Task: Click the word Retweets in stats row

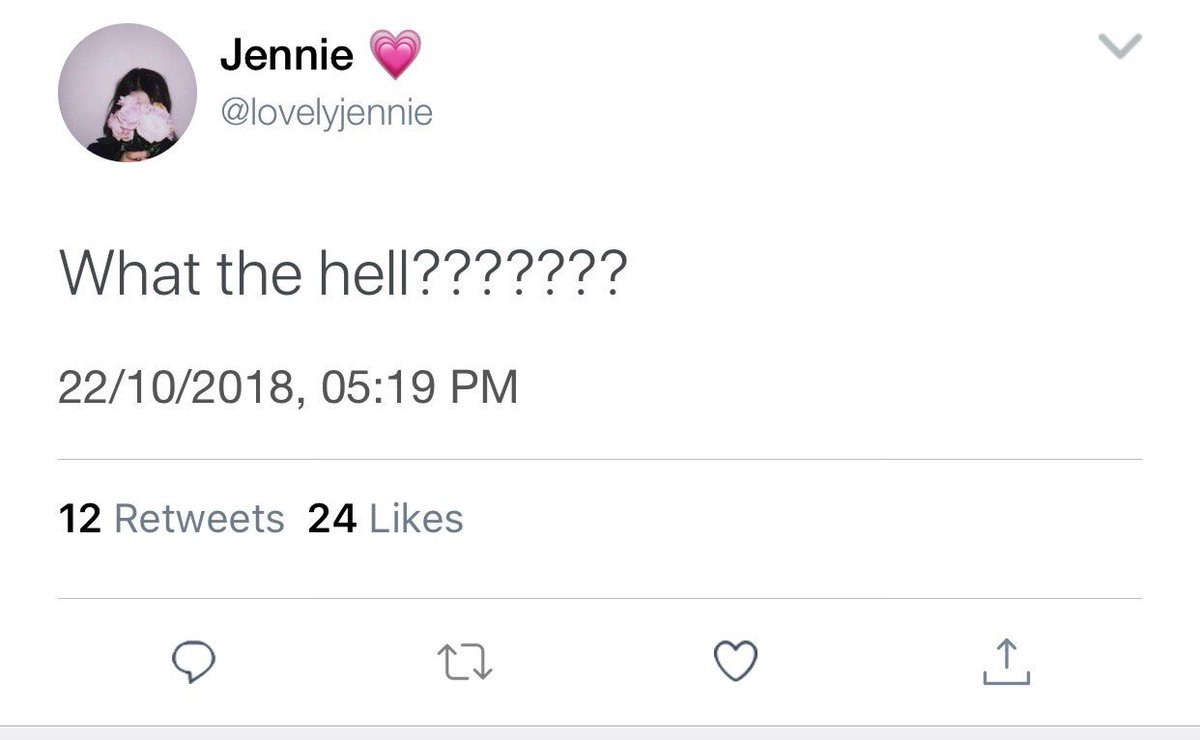Action: point(200,518)
